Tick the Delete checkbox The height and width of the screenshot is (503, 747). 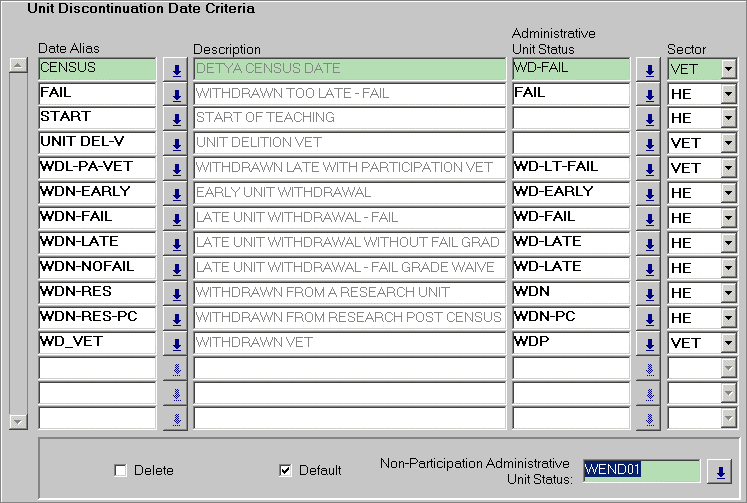[121, 471]
